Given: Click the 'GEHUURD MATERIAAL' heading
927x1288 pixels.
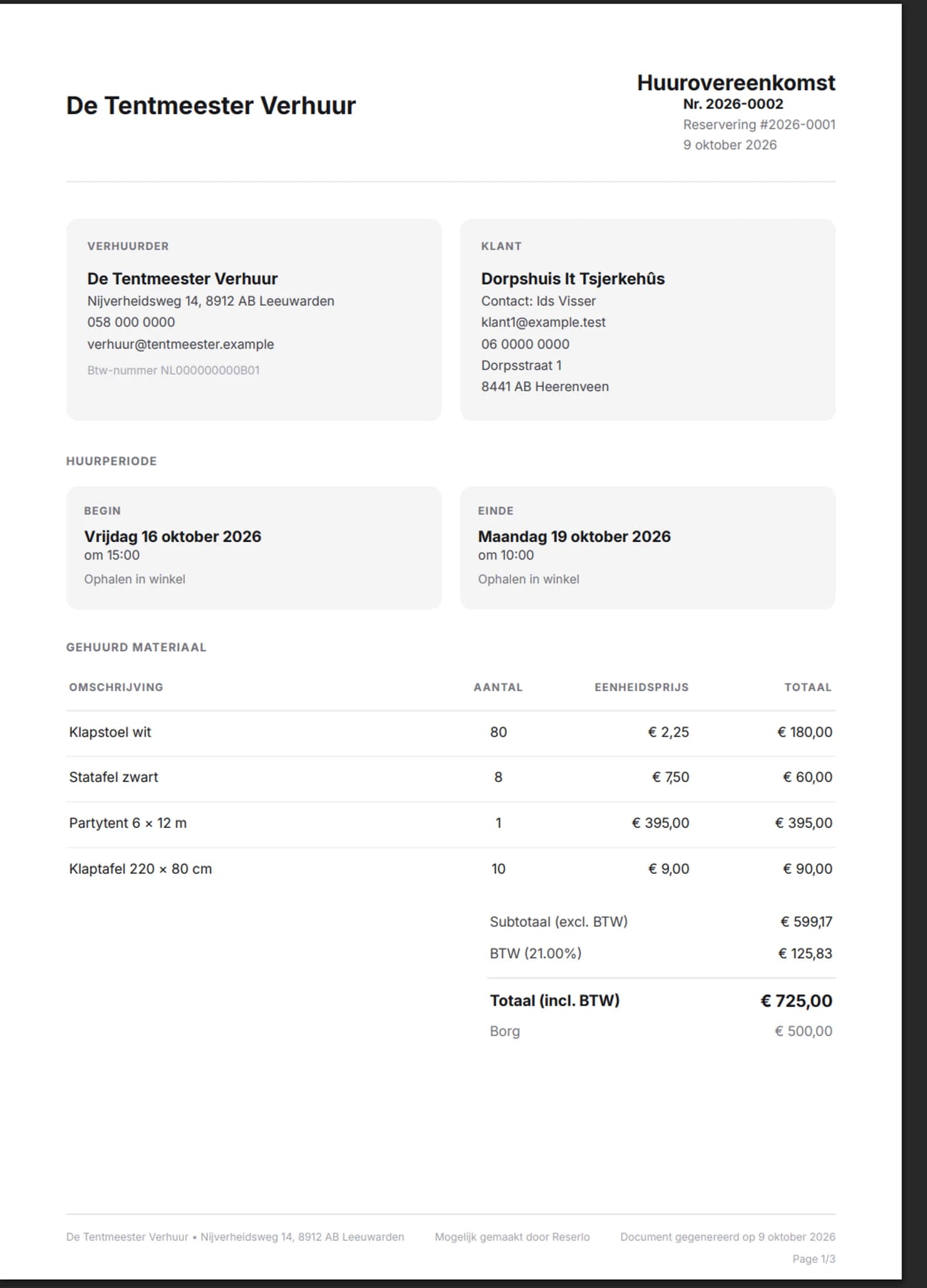Looking at the screenshot, I should [x=136, y=647].
